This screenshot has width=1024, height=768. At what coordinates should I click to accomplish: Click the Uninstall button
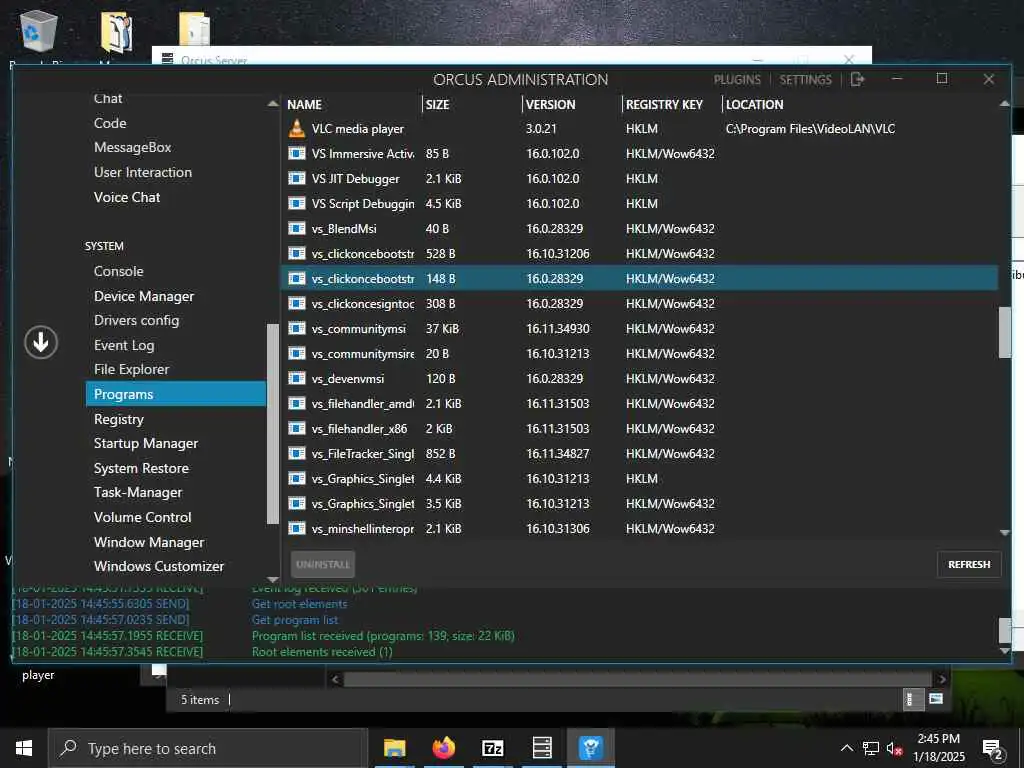point(323,564)
